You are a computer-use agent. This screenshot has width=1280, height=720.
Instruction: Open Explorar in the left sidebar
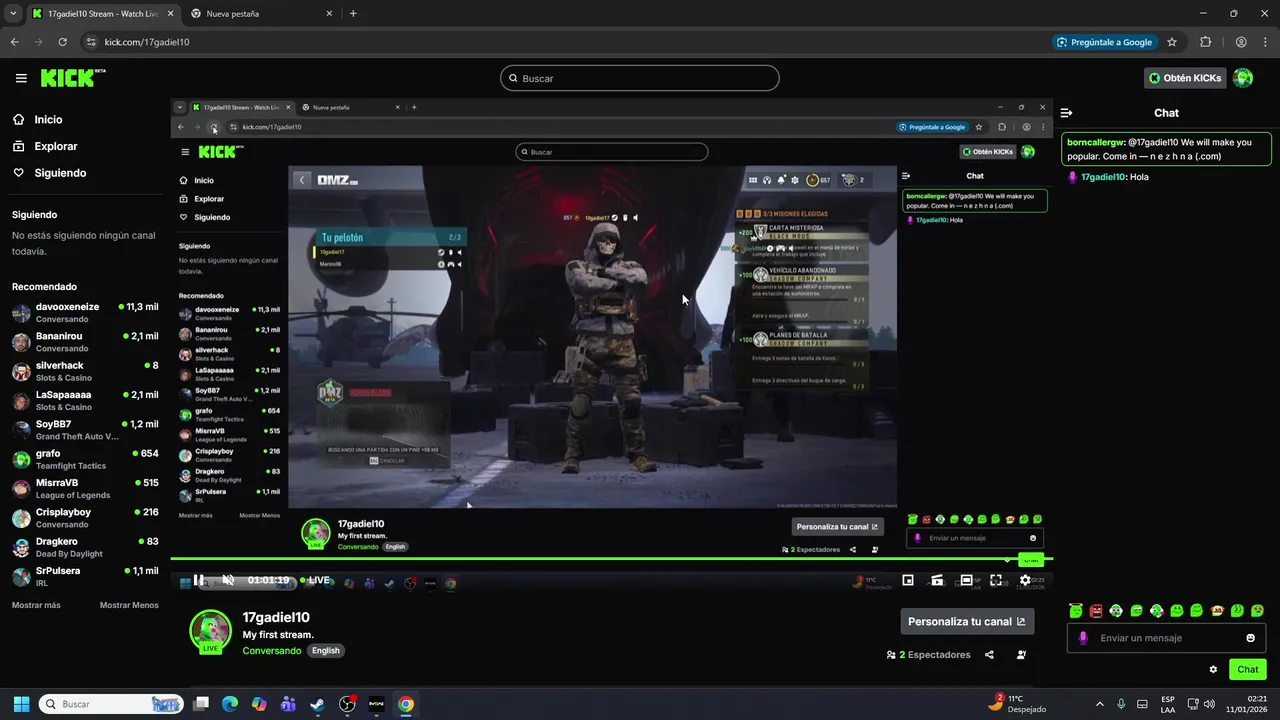56,146
